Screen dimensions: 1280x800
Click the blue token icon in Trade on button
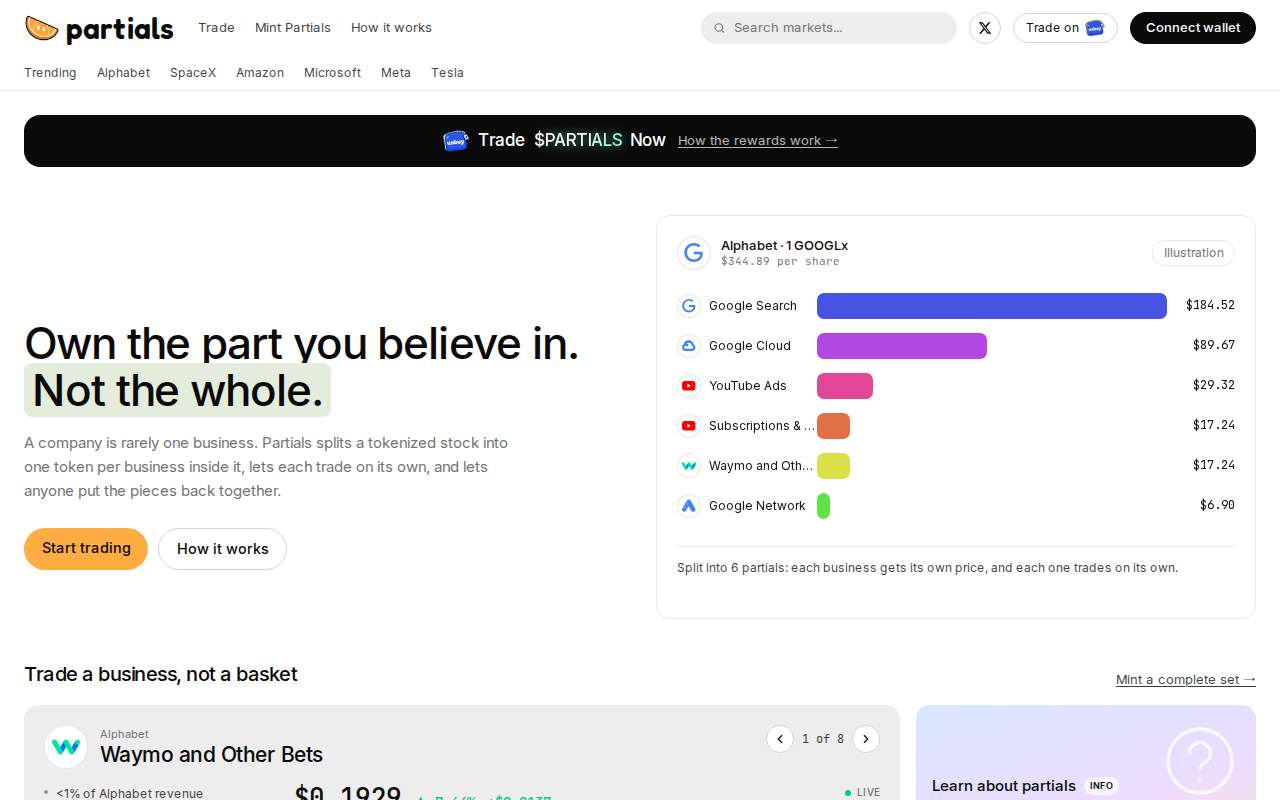tap(1095, 28)
